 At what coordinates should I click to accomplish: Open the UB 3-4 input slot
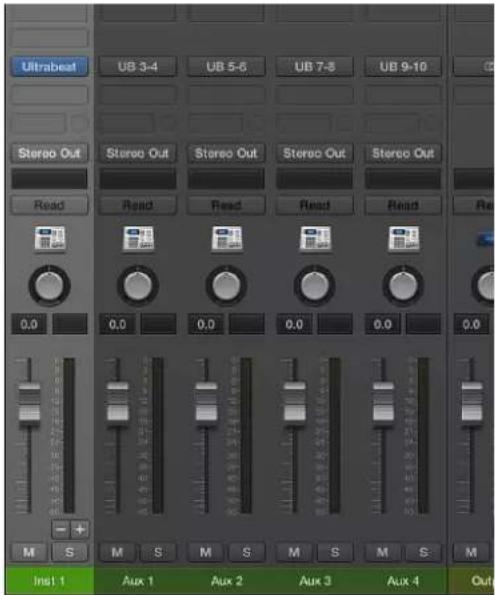138,67
